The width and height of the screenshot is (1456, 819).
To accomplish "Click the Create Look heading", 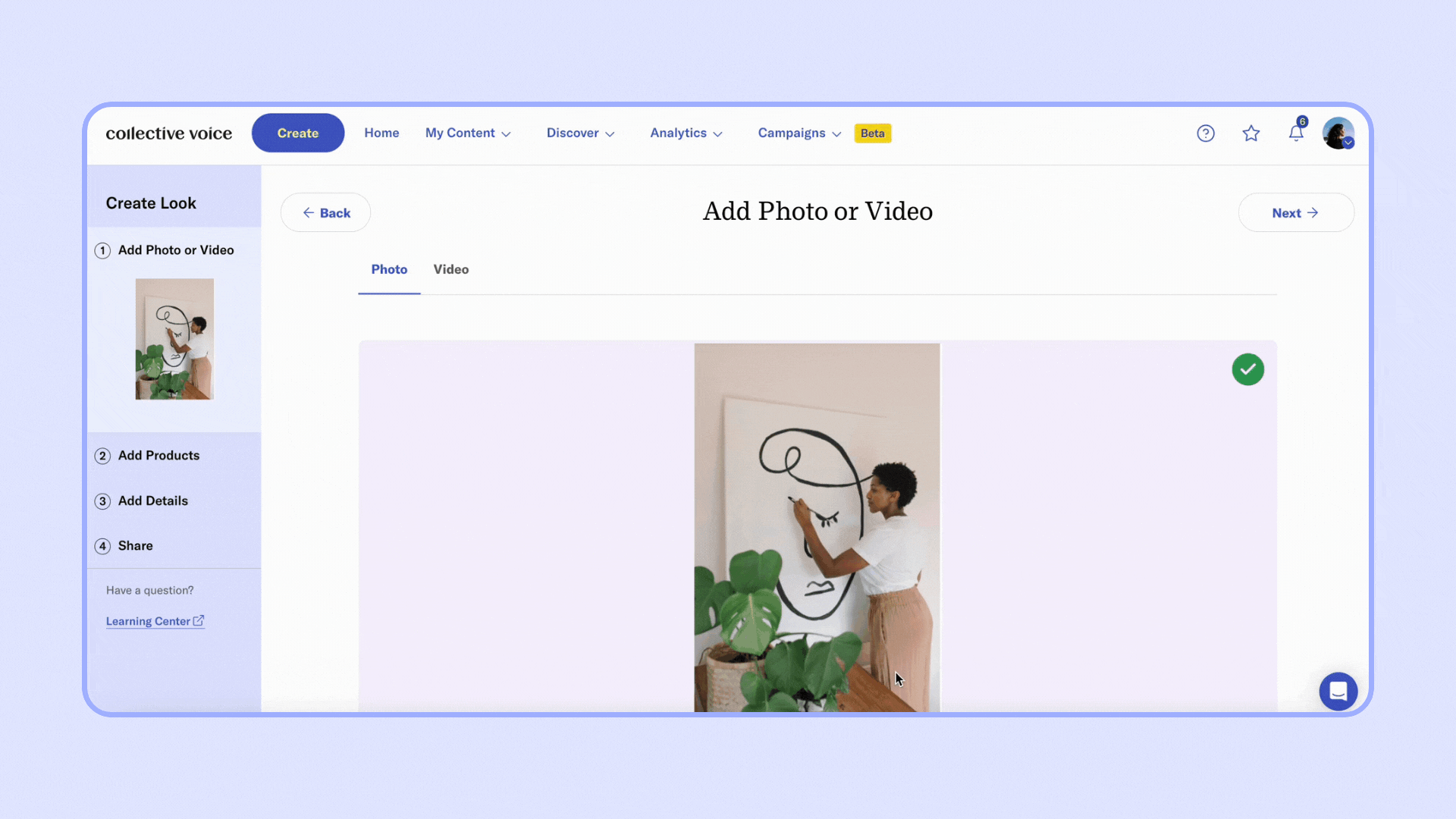I will pyautogui.click(x=151, y=203).
